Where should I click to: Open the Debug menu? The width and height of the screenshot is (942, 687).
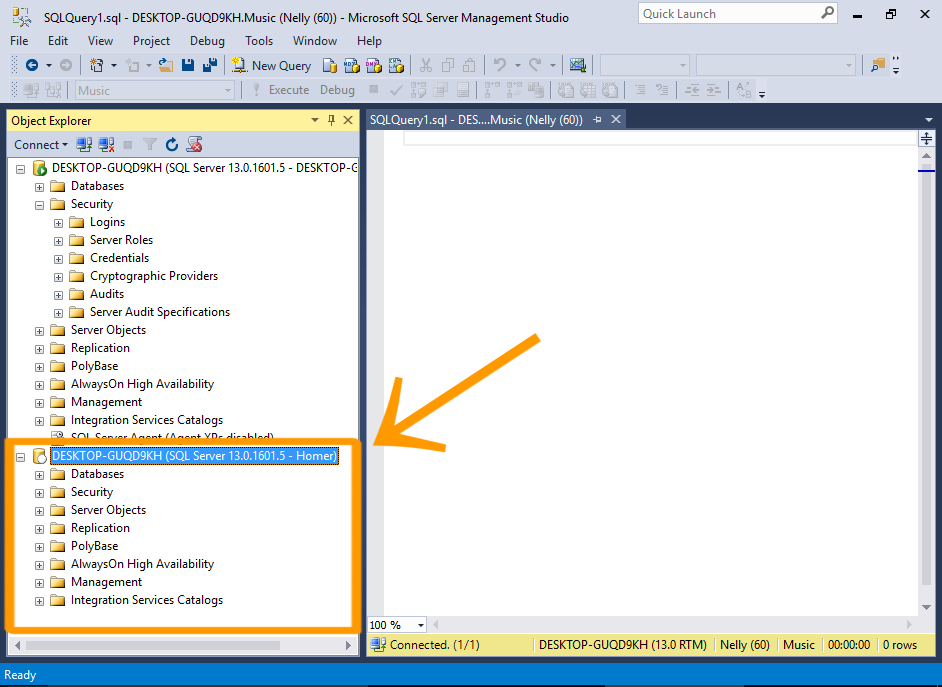coord(207,41)
